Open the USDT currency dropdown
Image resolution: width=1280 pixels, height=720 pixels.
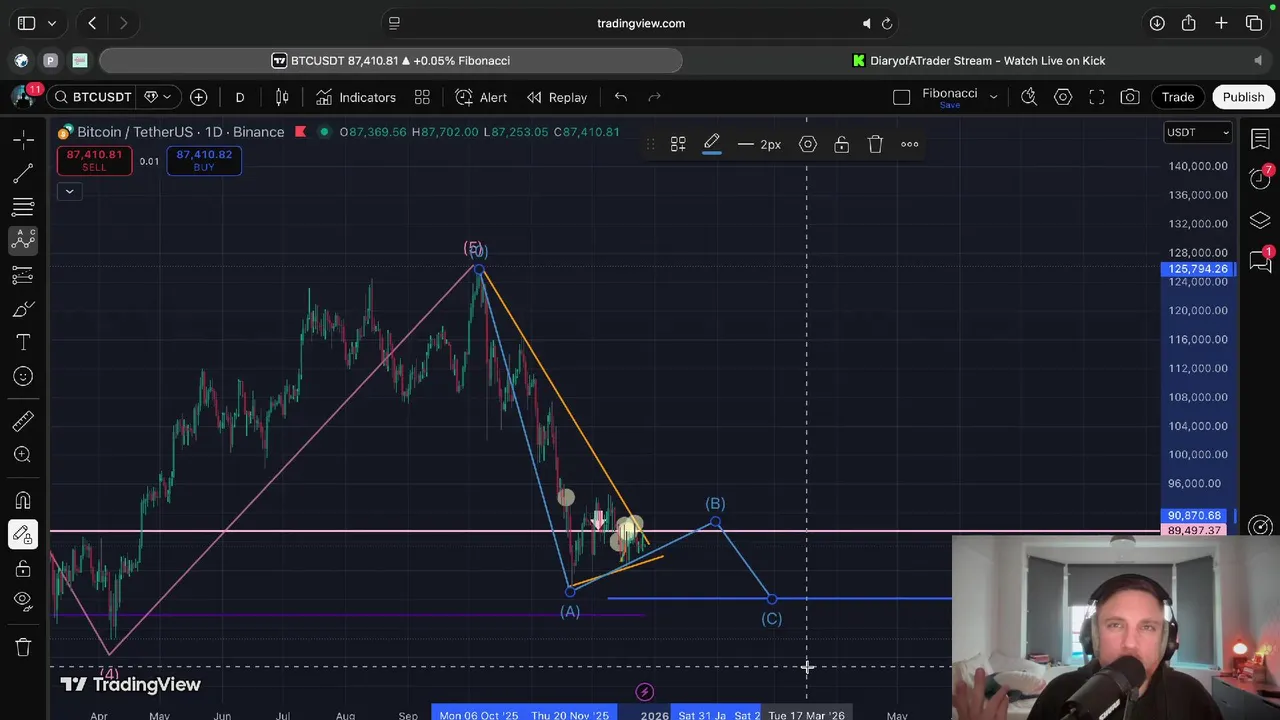pyautogui.click(x=1198, y=132)
